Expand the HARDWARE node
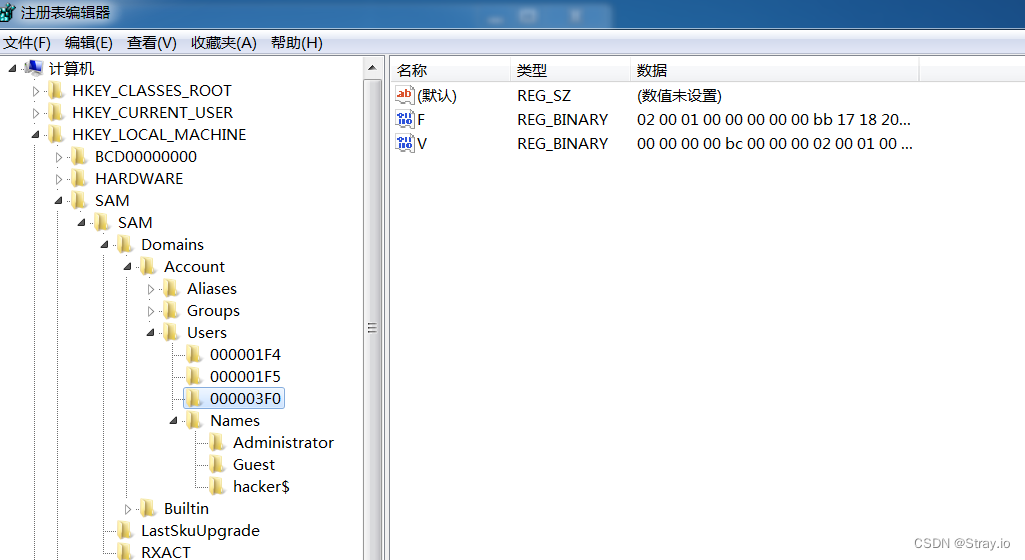Image resolution: width=1025 pixels, height=560 pixels. [x=59, y=179]
